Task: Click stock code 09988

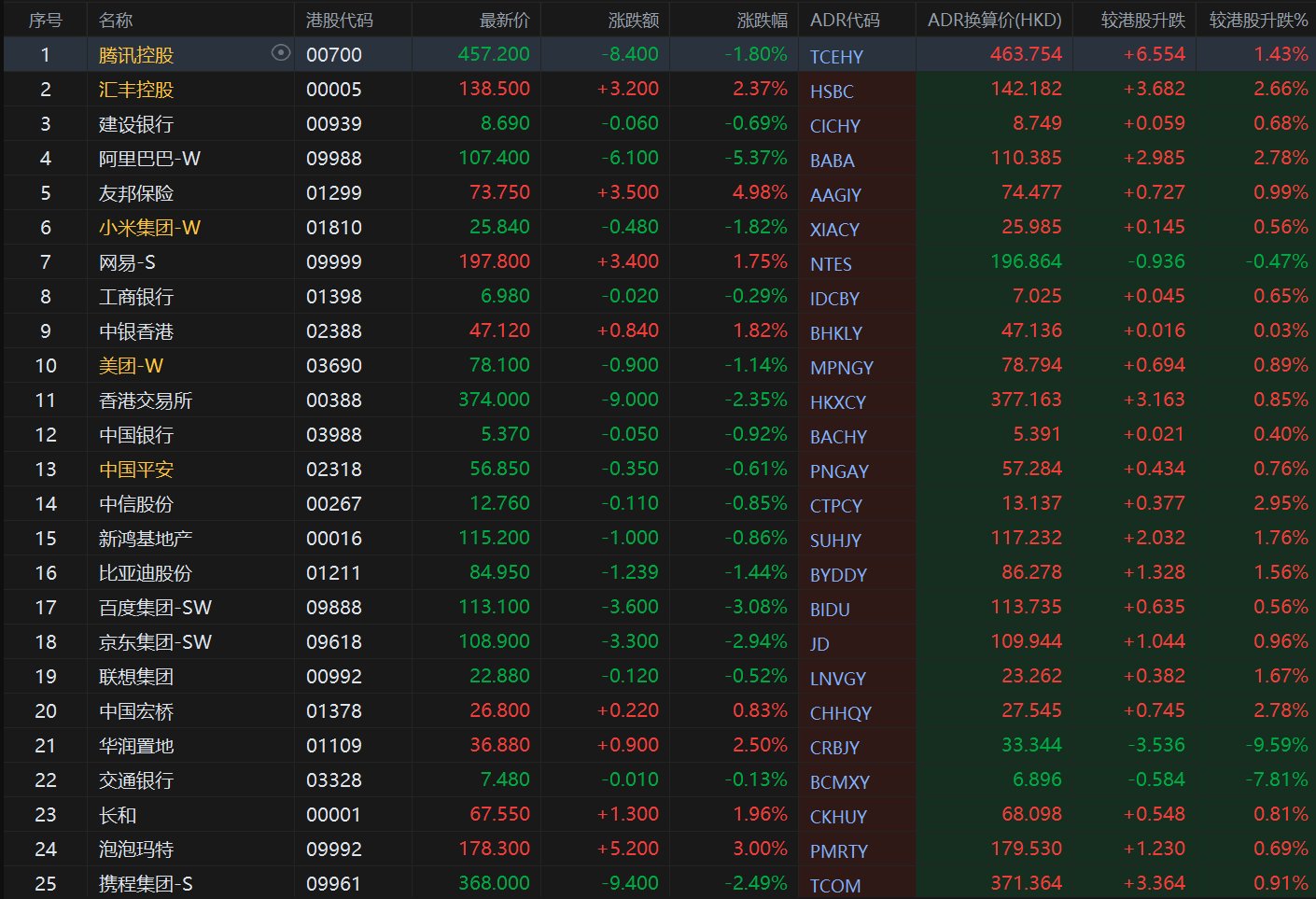Action: (334, 159)
